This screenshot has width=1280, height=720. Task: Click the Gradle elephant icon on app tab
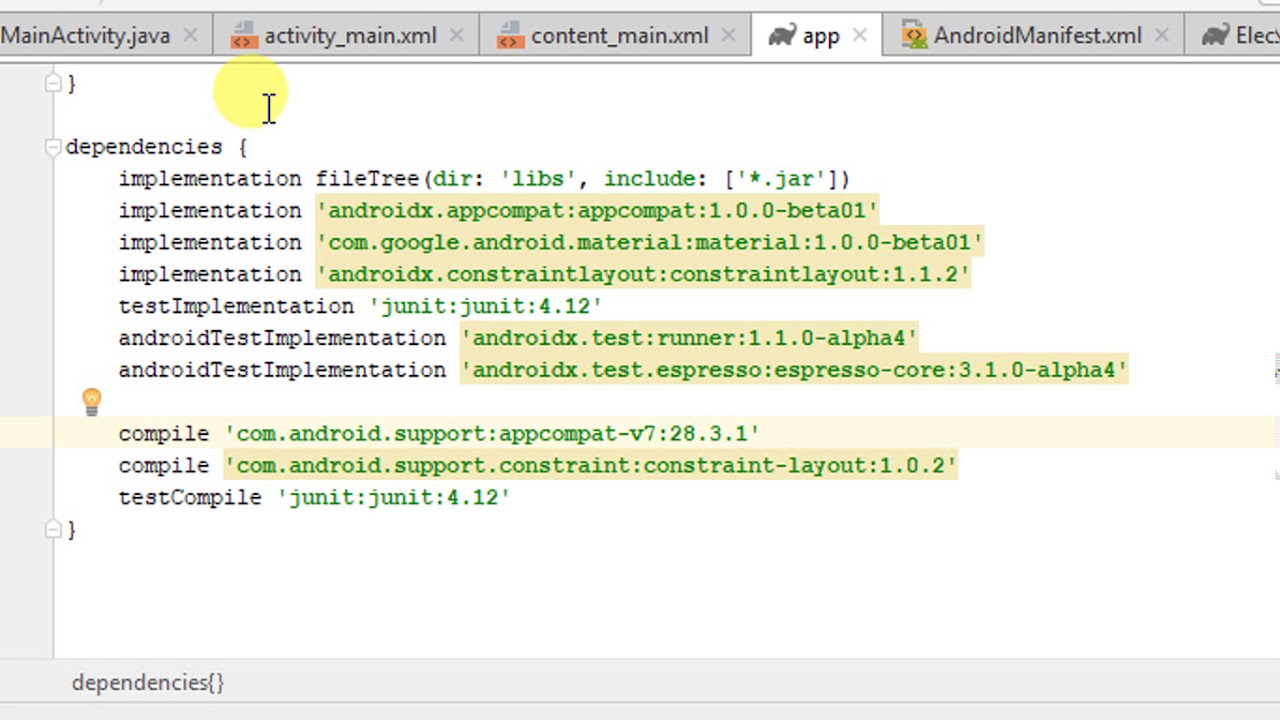click(x=782, y=36)
